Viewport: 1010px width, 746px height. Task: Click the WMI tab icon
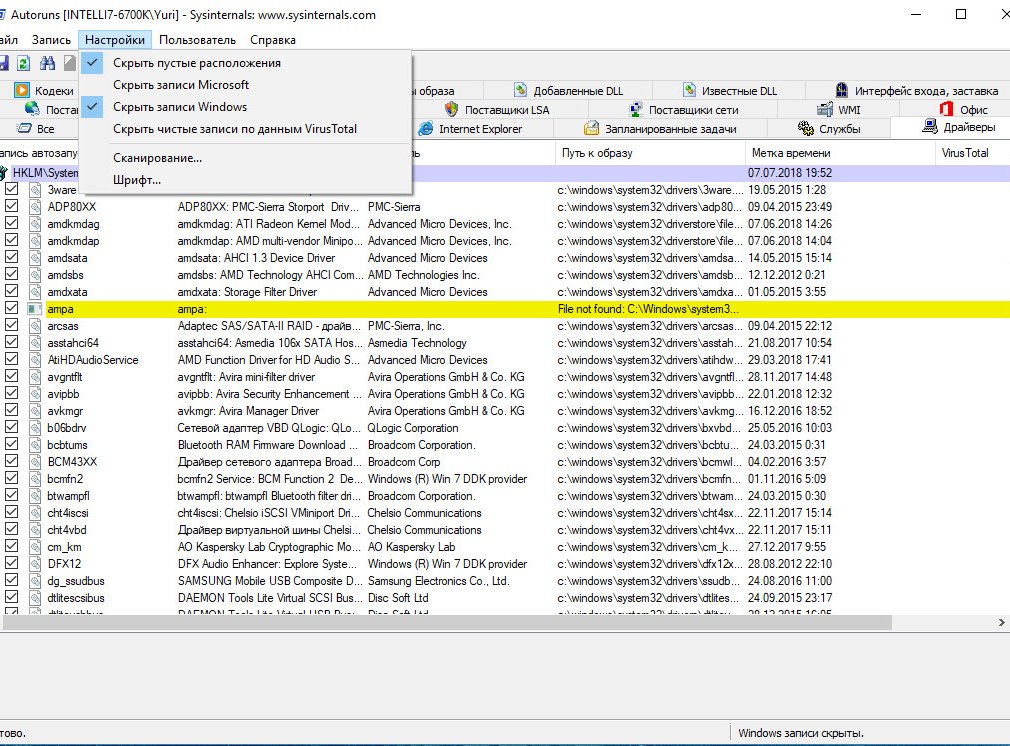pyautogui.click(x=824, y=110)
